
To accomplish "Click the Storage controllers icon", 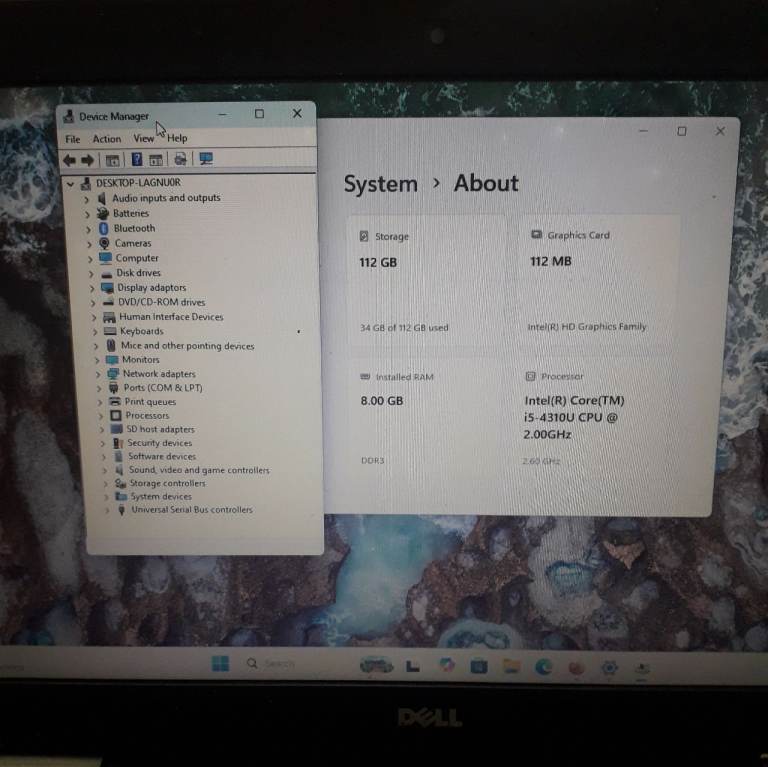I will coord(120,483).
